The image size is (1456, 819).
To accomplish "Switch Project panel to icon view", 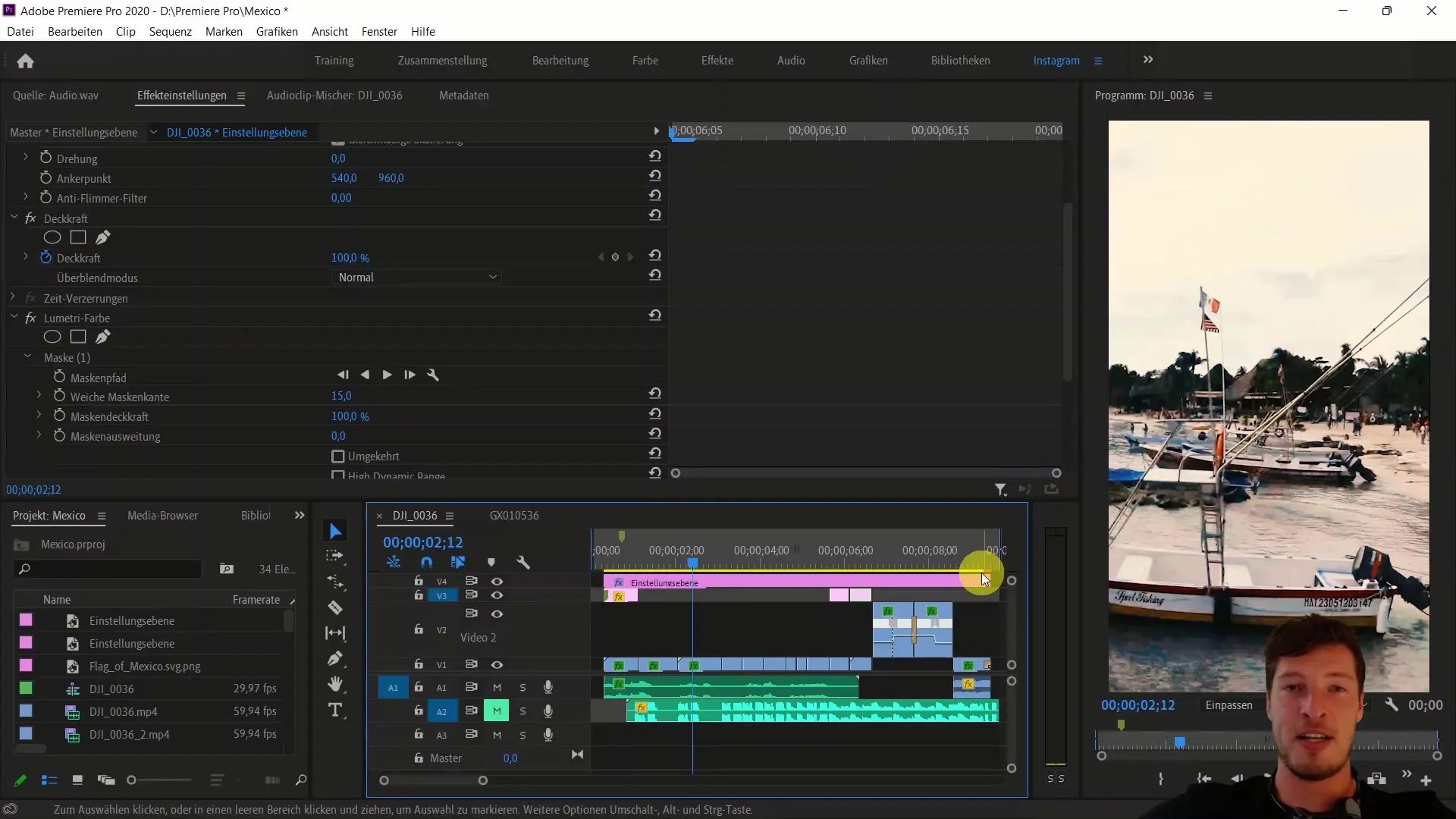I will (x=77, y=780).
